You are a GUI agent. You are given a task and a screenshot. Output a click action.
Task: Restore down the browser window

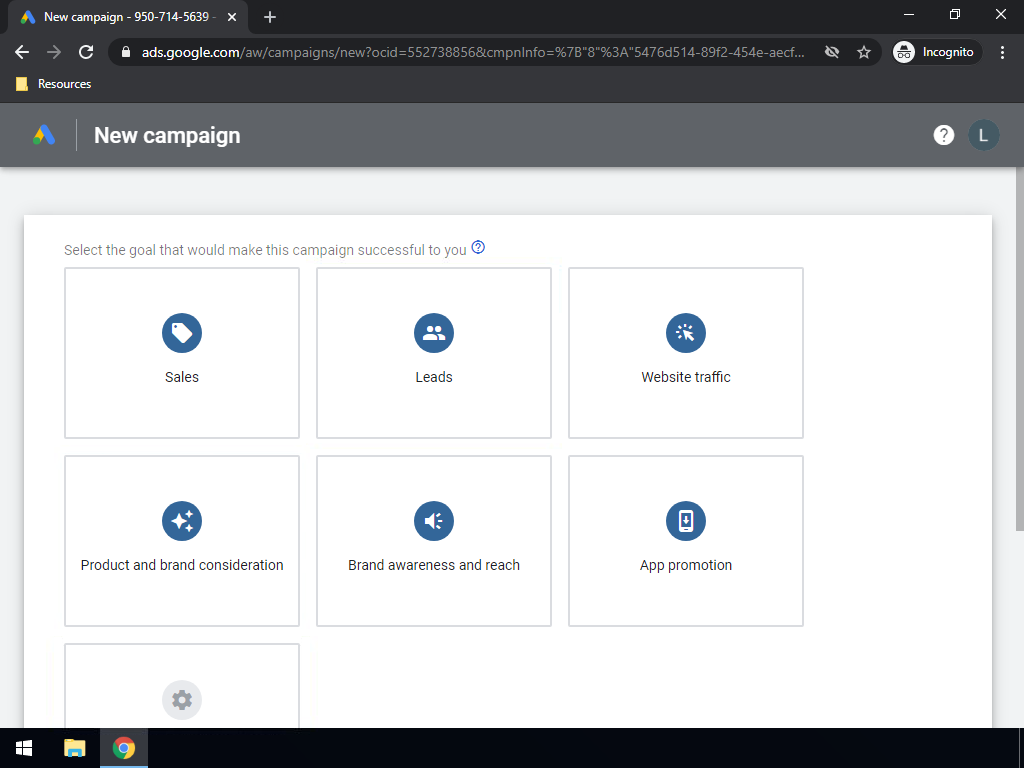click(x=955, y=14)
